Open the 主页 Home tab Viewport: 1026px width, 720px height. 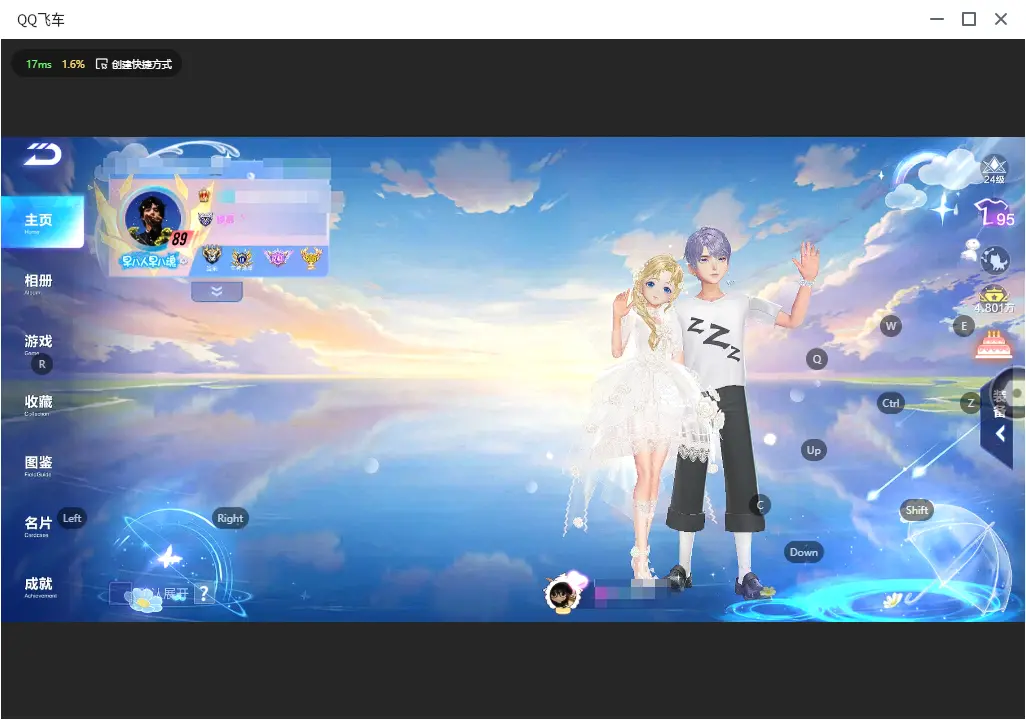pyautogui.click(x=42, y=222)
